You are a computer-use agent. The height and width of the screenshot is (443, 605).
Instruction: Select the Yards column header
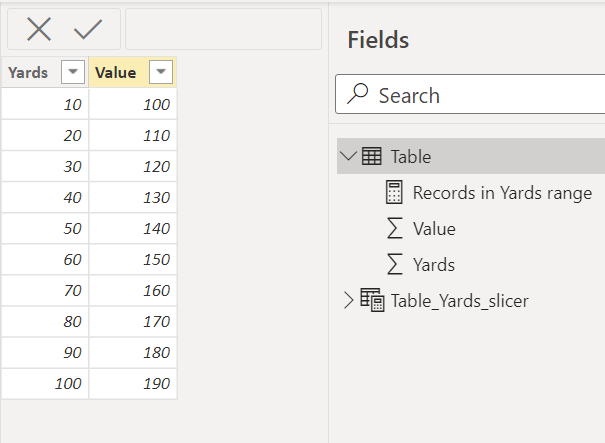click(45, 72)
